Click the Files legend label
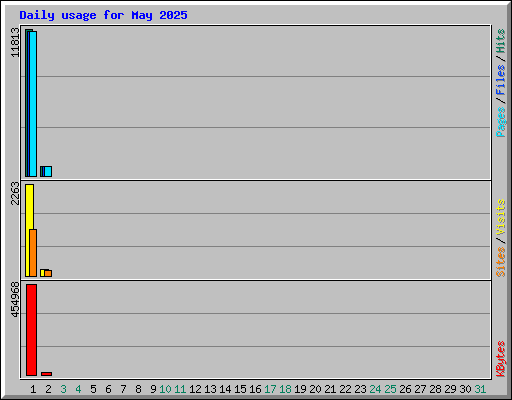The image size is (512, 400). [x=500, y=80]
